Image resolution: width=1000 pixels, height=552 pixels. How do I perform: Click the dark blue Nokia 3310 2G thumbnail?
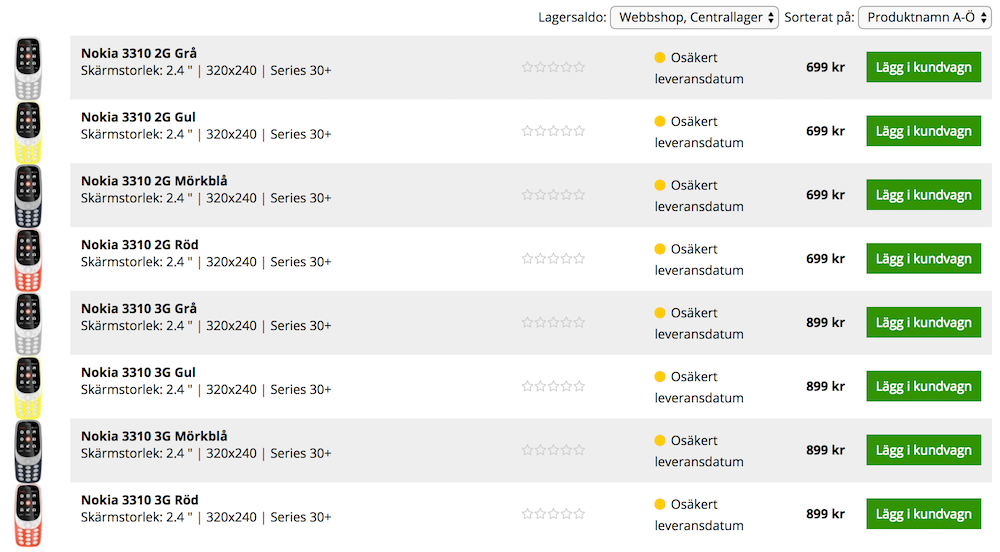[x=28, y=195]
